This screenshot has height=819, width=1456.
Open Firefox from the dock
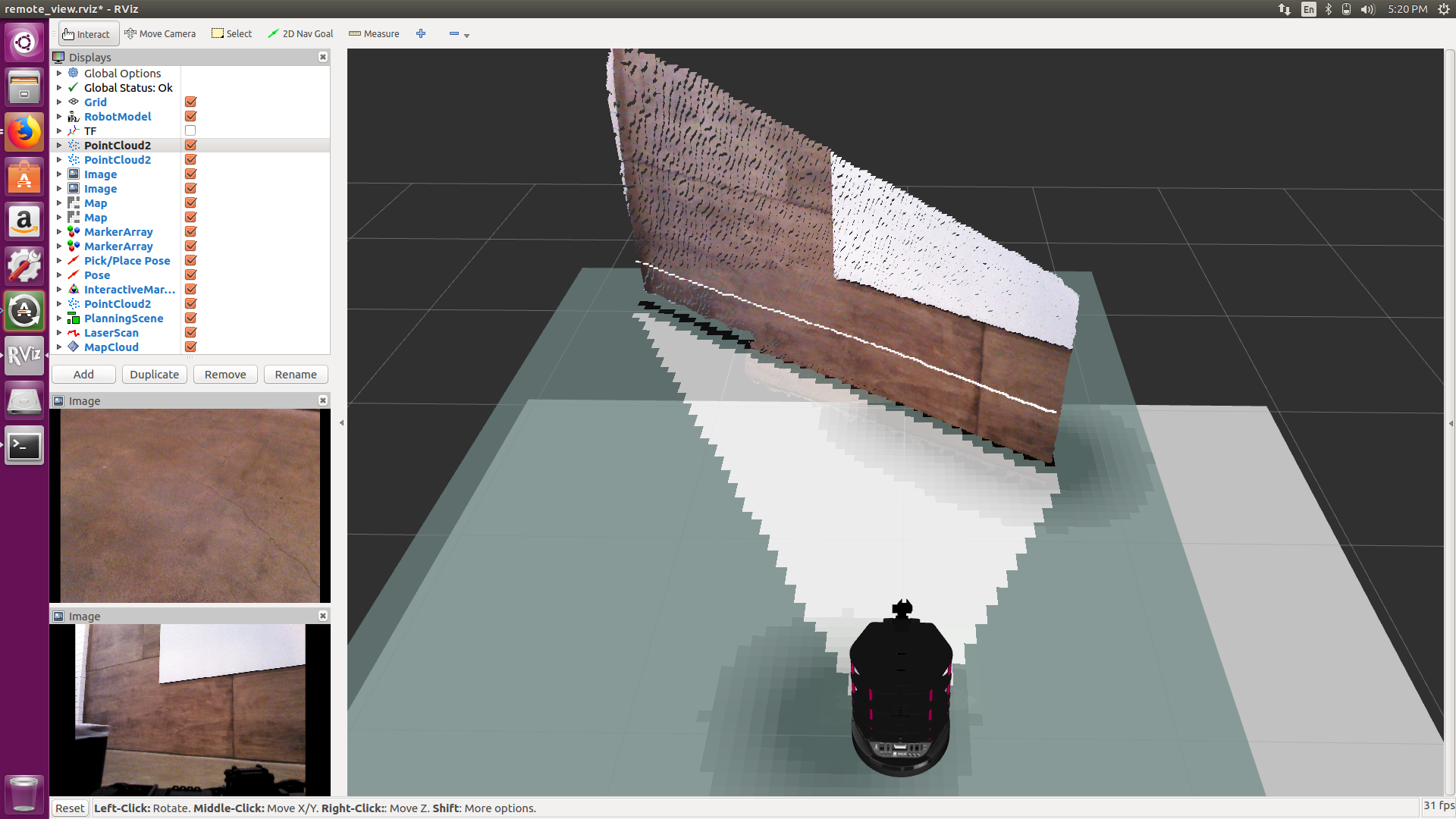pos(24,133)
